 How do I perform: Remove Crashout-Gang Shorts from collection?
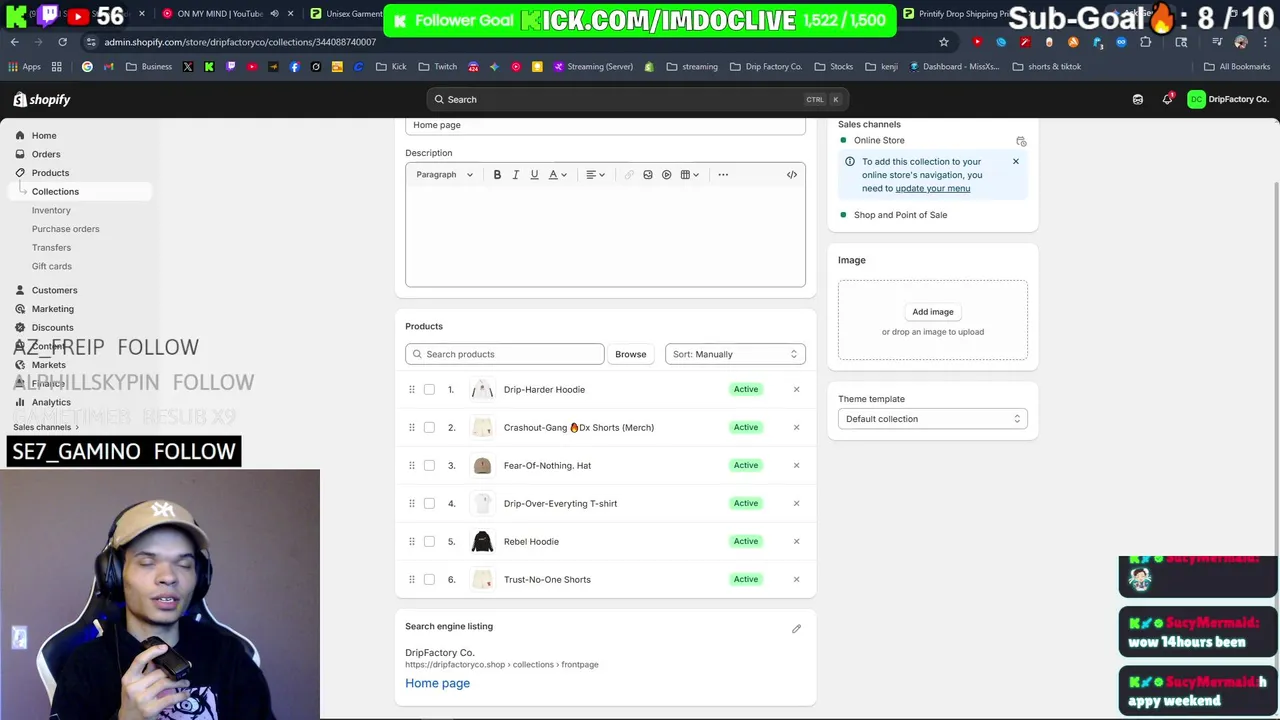(796, 428)
